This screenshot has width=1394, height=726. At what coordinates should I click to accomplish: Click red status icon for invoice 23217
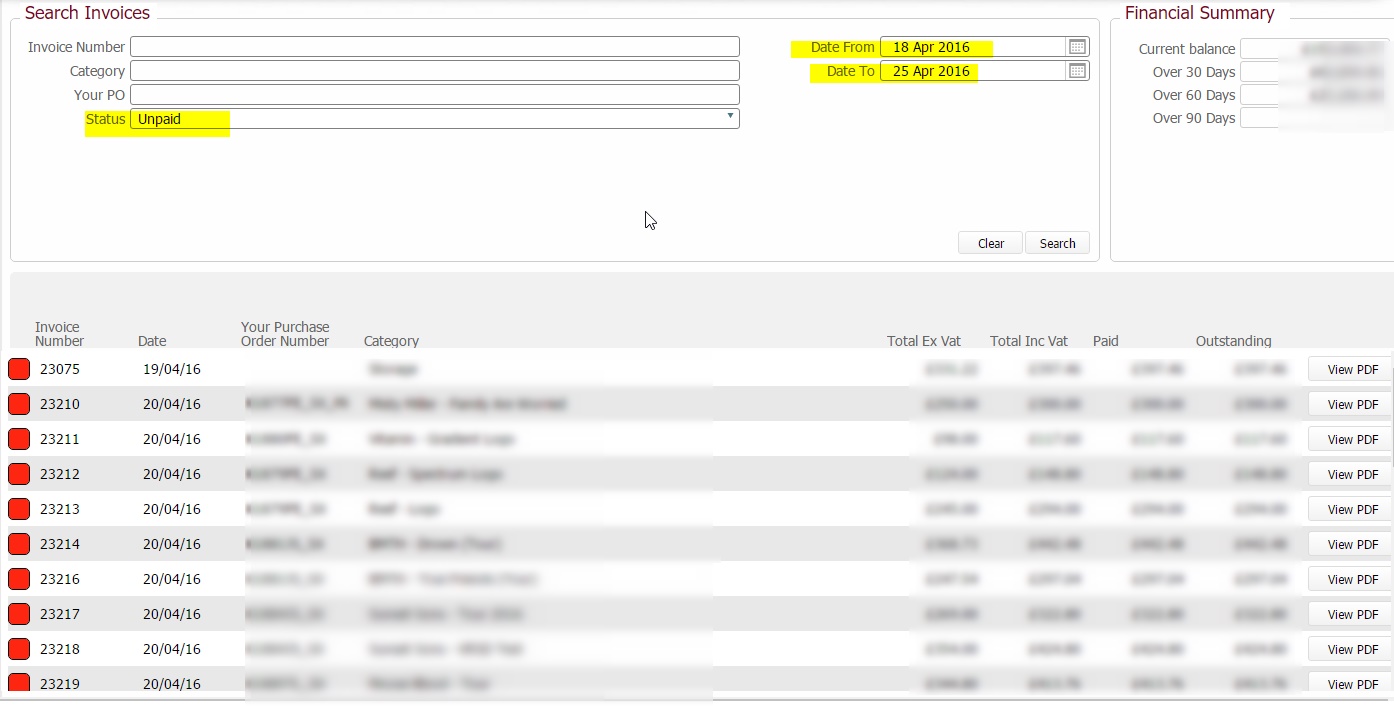tap(19, 614)
